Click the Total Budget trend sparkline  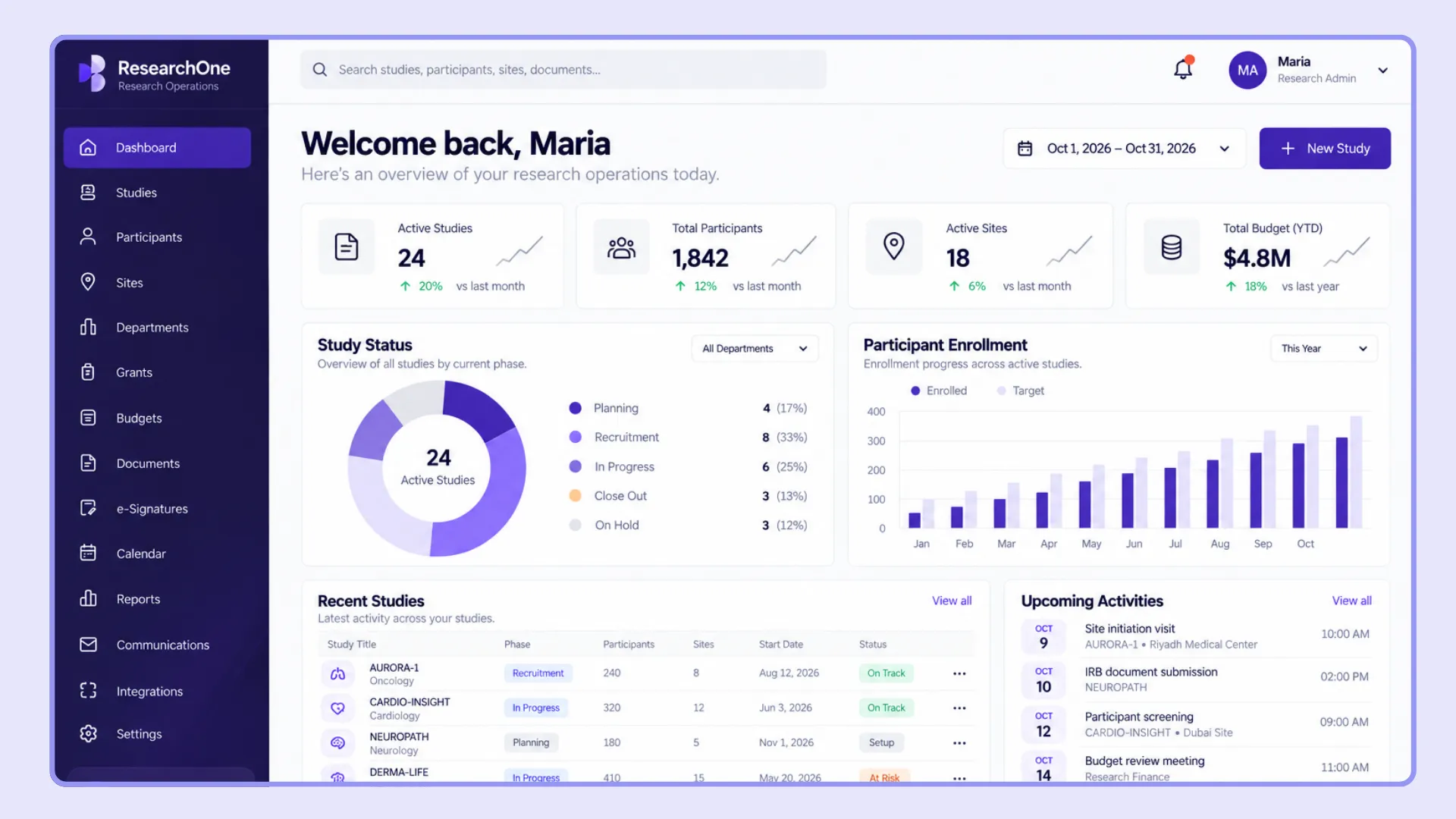(1347, 251)
